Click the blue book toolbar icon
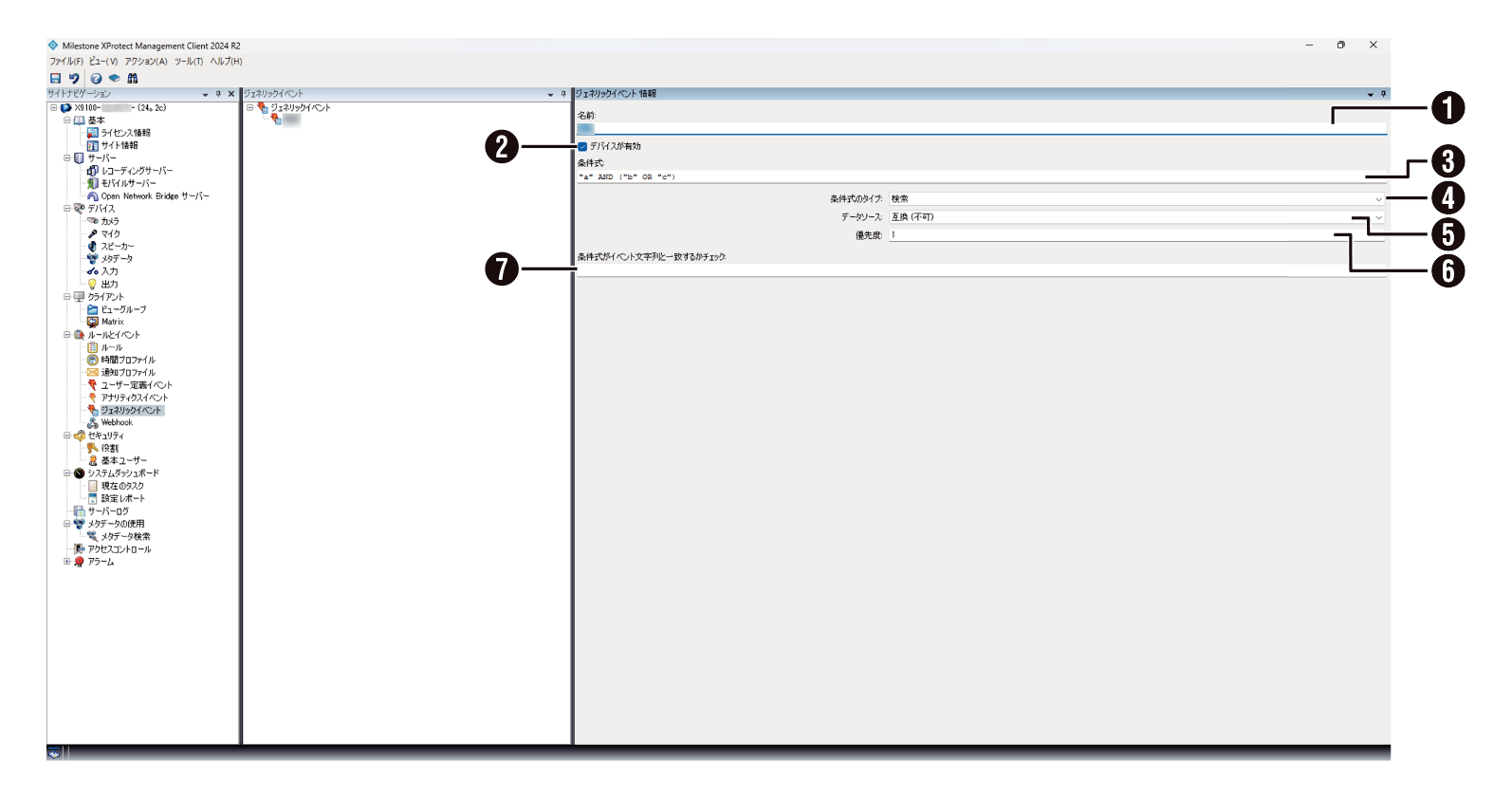This screenshot has height=798, width=1512. pyautogui.click(x=114, y=79)
